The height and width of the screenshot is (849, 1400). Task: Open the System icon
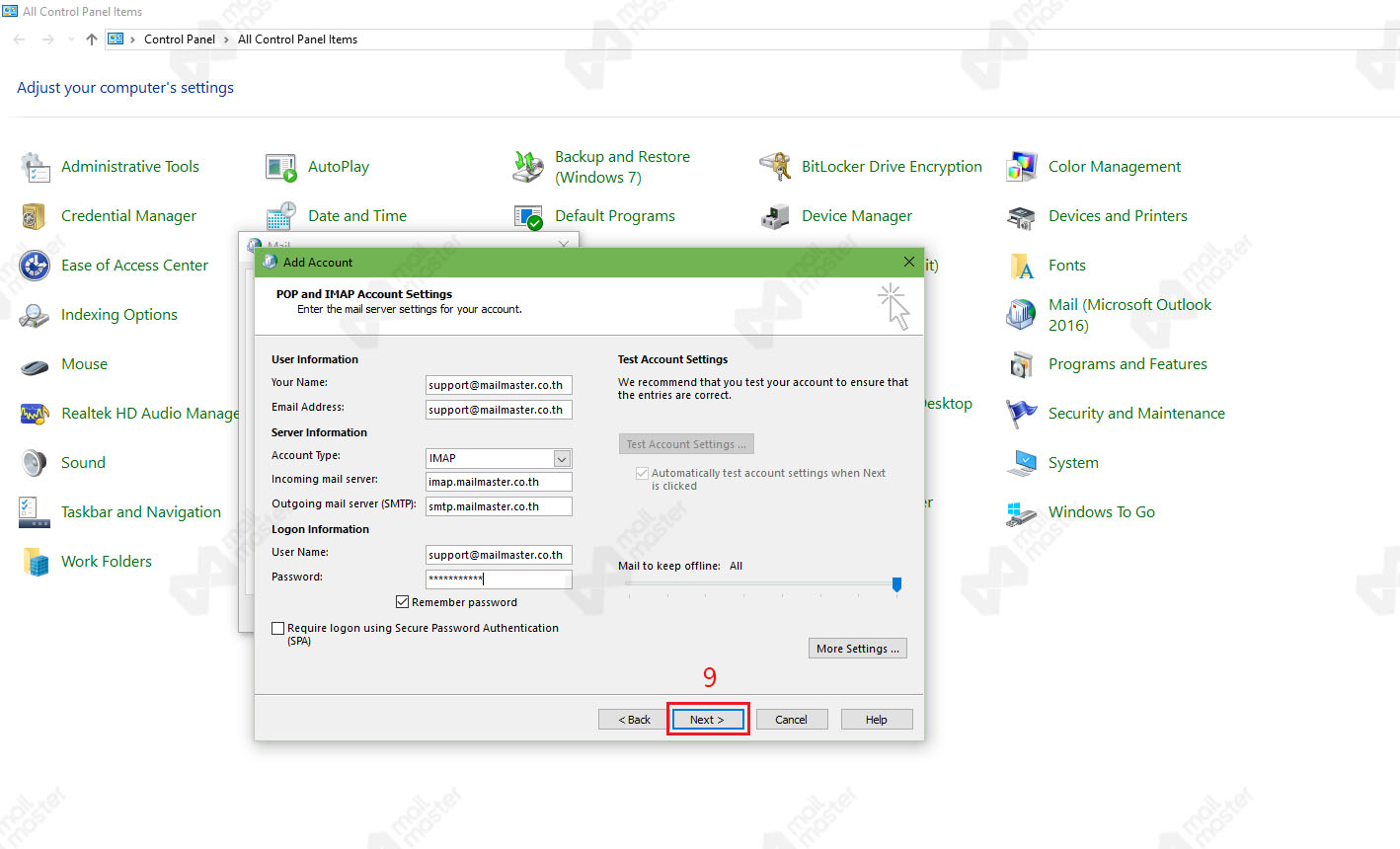1022,463
